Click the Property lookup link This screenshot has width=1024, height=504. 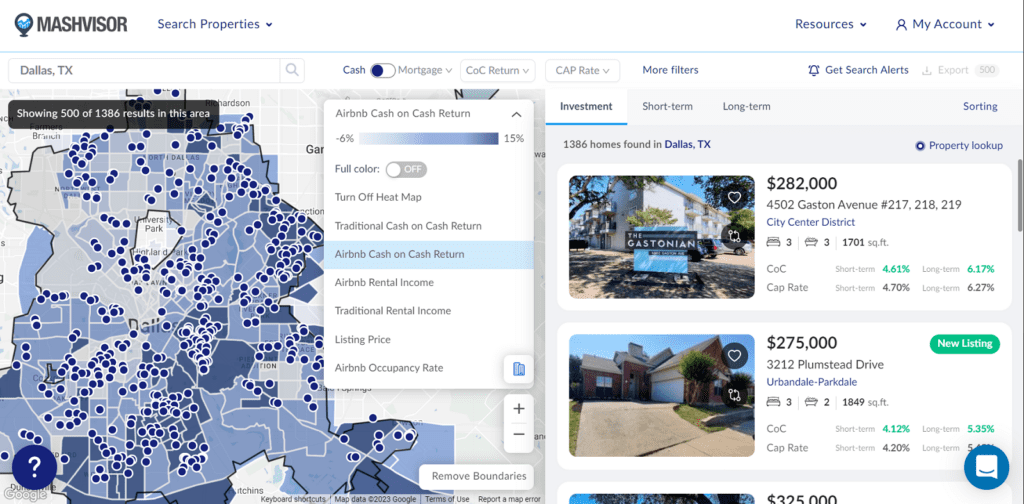(966, 146)
